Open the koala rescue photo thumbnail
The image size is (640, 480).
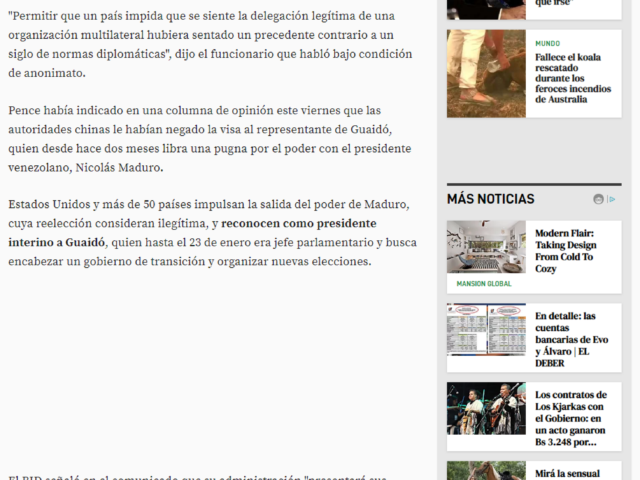(x=486, y=74)
